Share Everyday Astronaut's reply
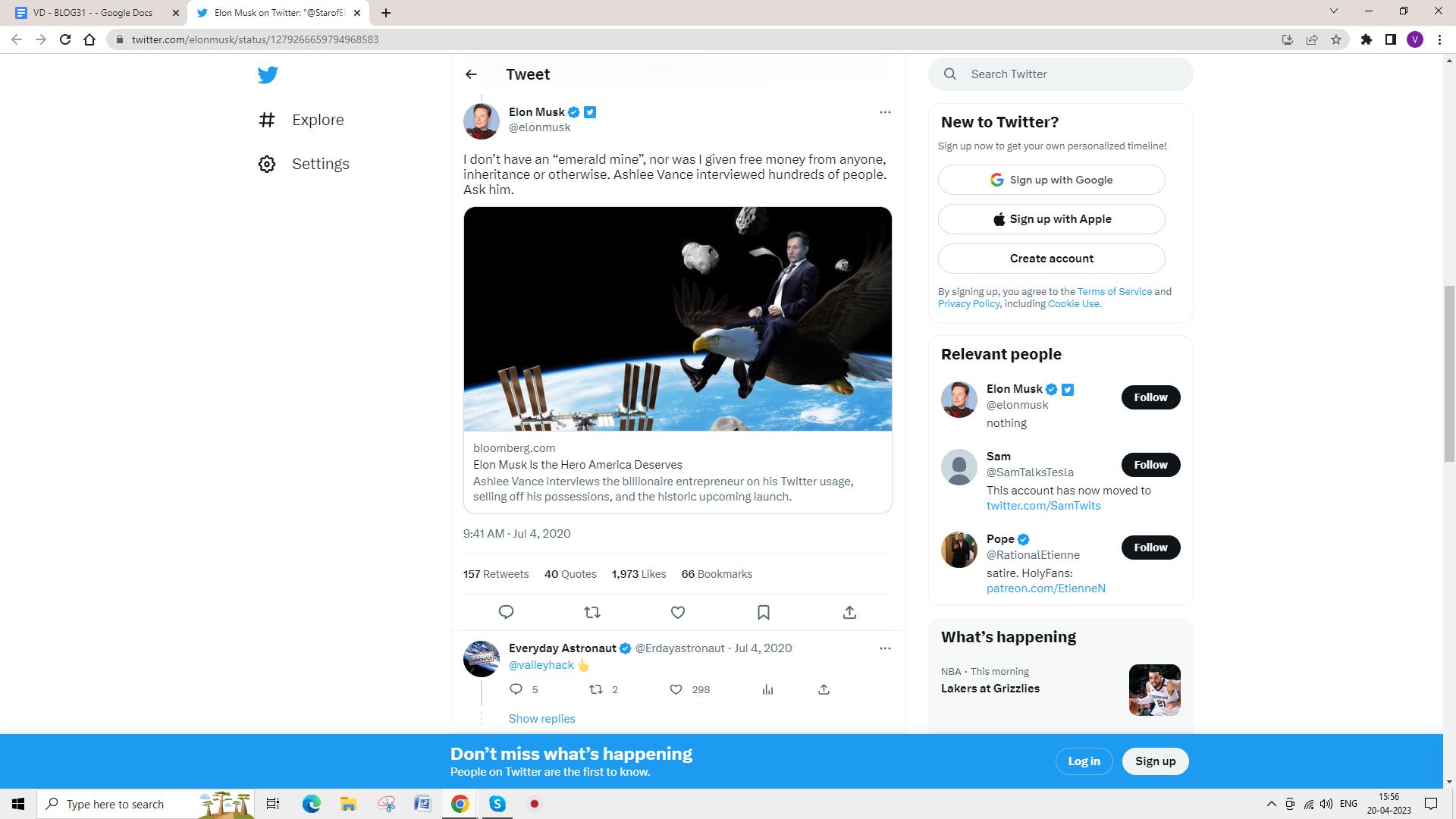 click(824, 689)
